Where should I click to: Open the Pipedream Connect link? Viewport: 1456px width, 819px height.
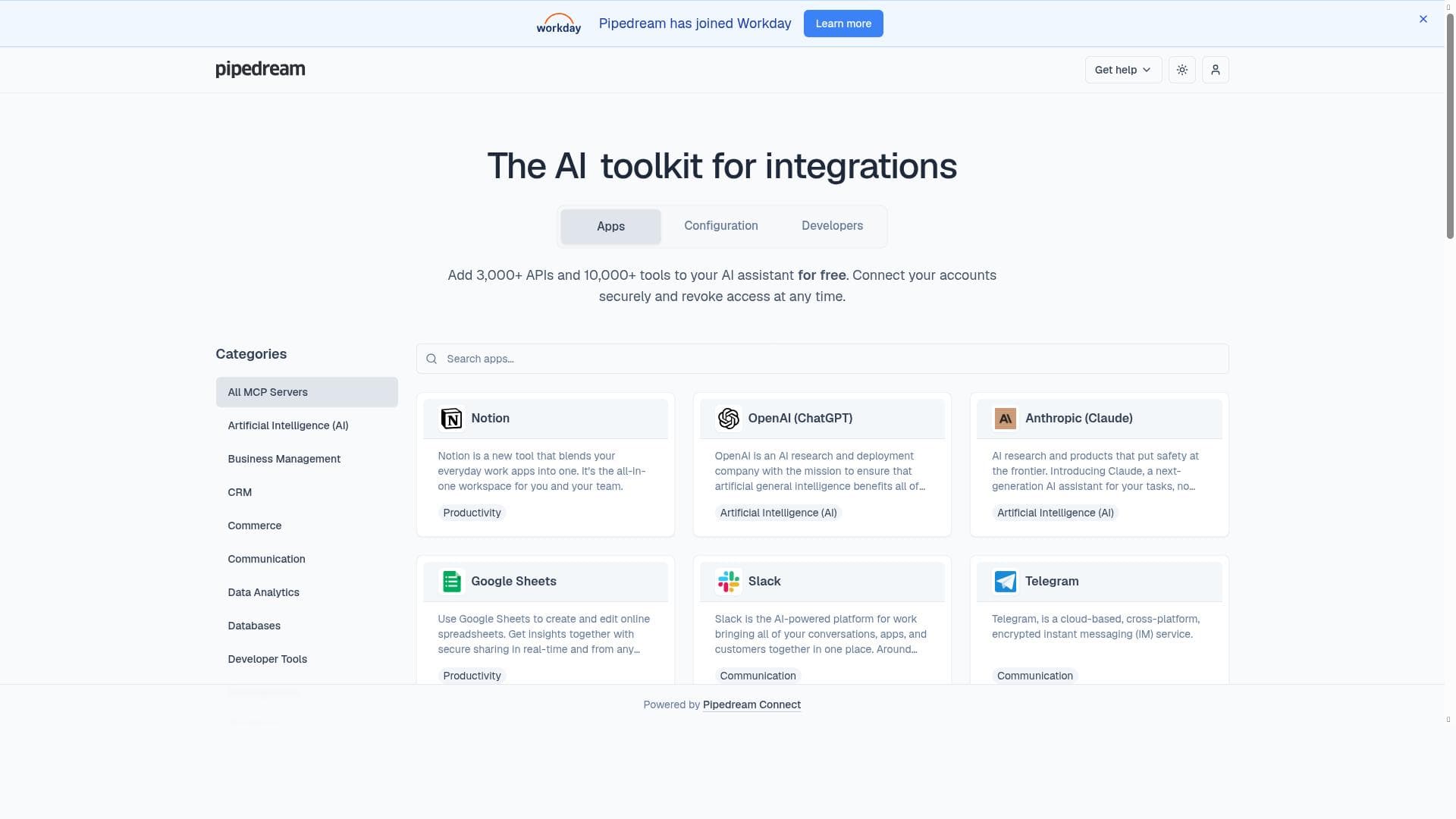[x=752, y=704]
